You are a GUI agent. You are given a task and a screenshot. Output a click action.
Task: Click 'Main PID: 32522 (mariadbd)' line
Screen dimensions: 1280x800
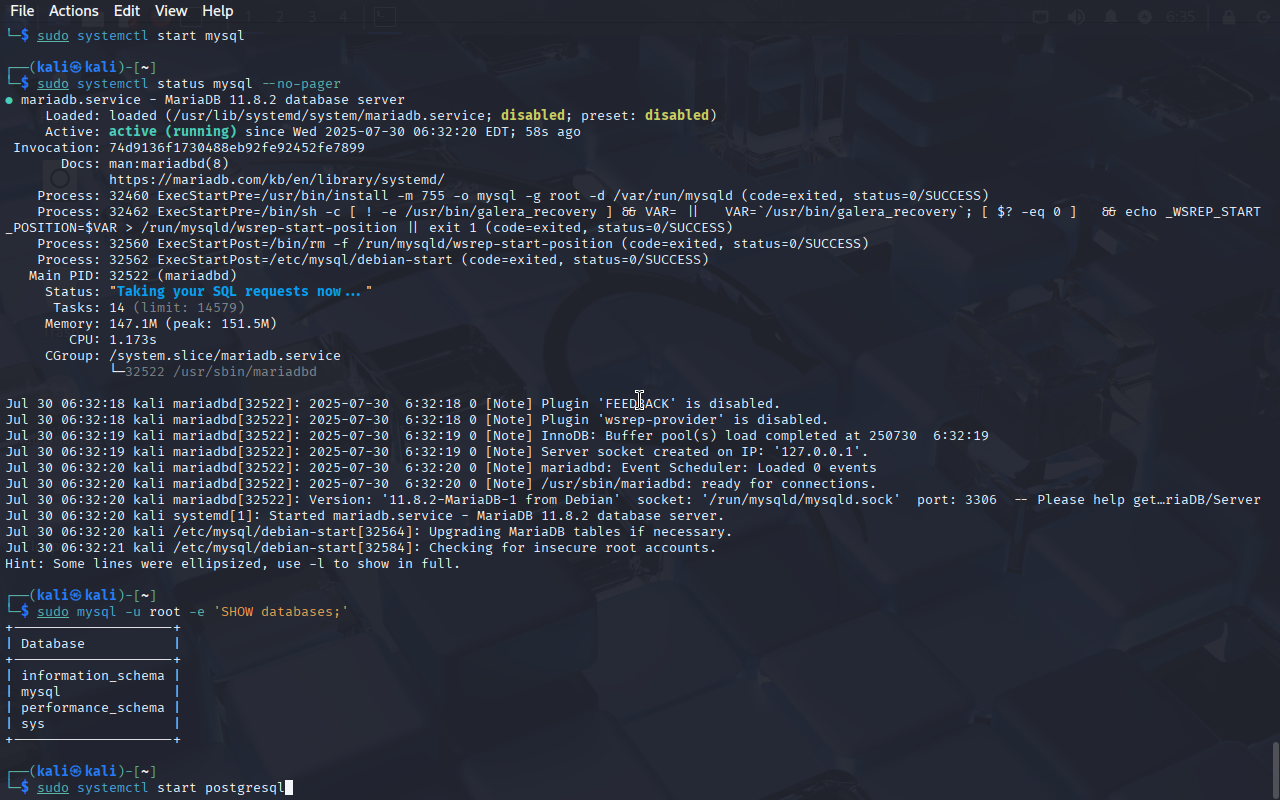point(133,276)
